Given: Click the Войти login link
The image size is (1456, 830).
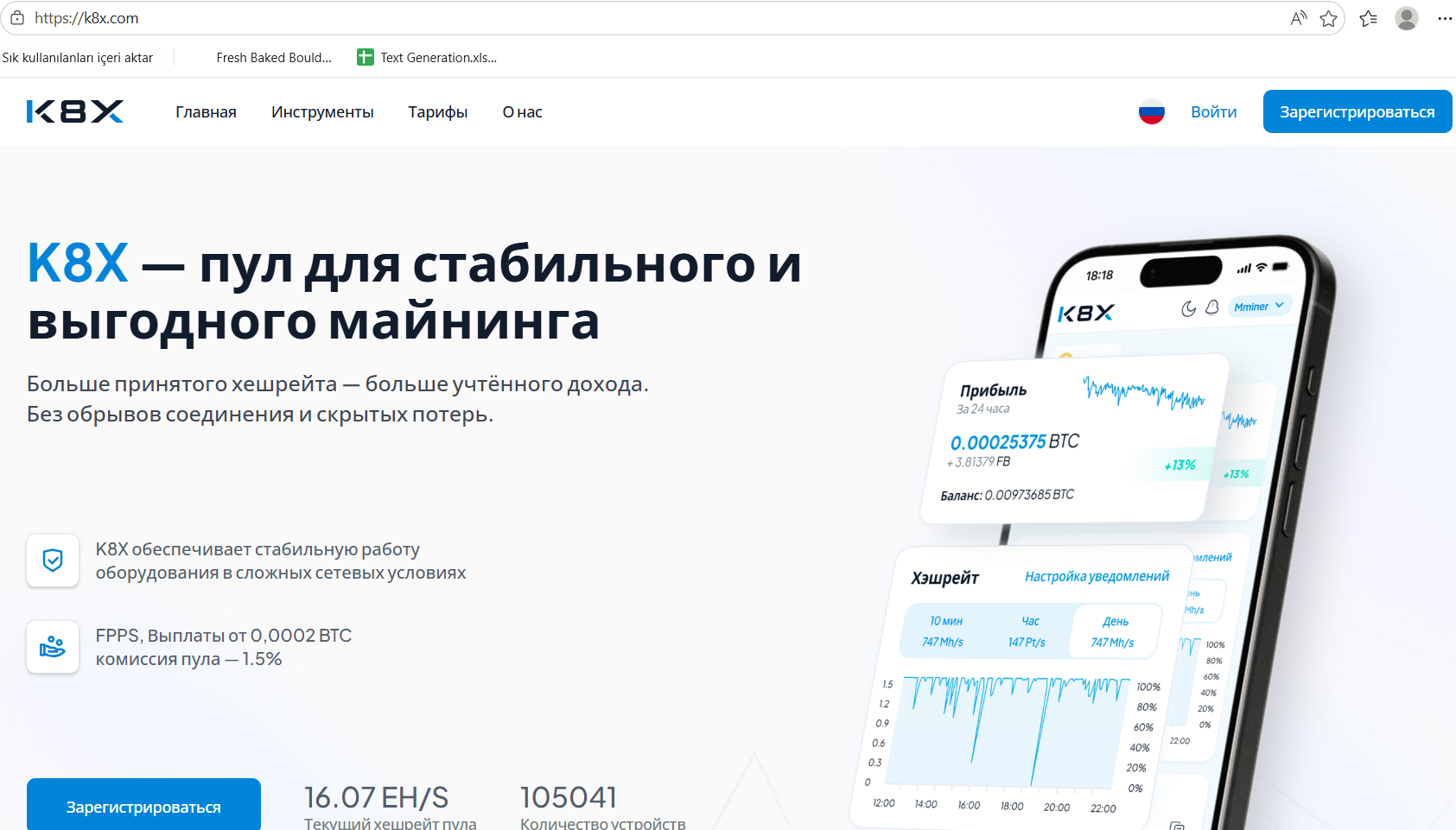Looking at the screenshot, I should (x=1214, y=111).
